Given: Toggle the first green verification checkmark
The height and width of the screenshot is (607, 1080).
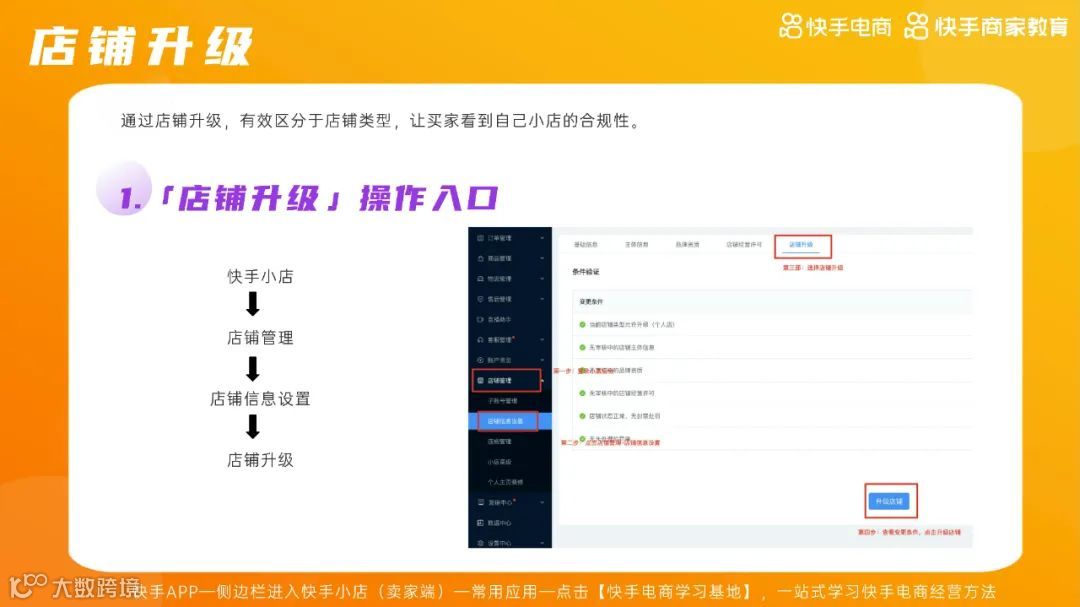Looking at the screenshot, I should coord(581,323).
